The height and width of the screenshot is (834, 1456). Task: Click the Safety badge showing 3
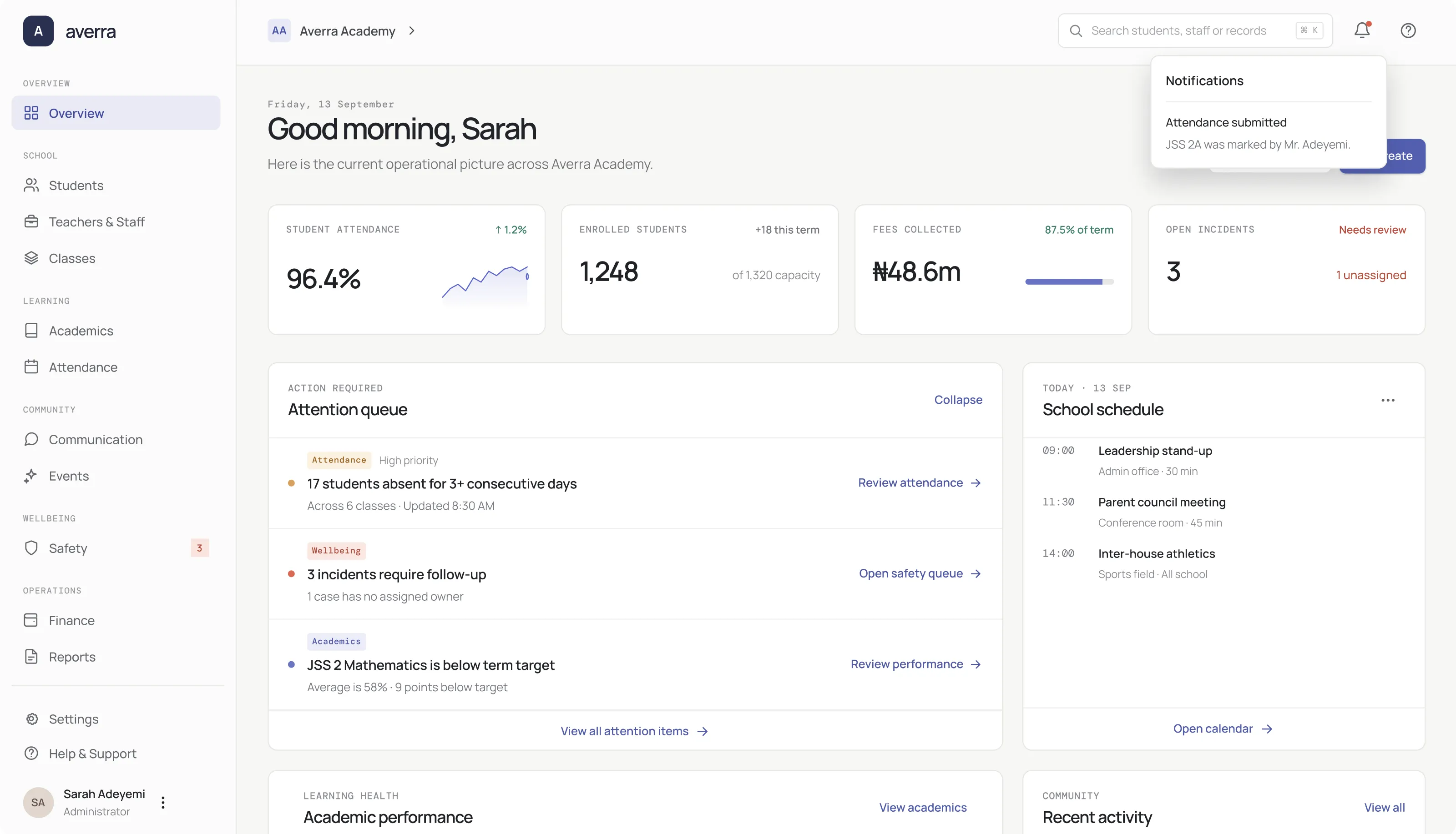199,548
